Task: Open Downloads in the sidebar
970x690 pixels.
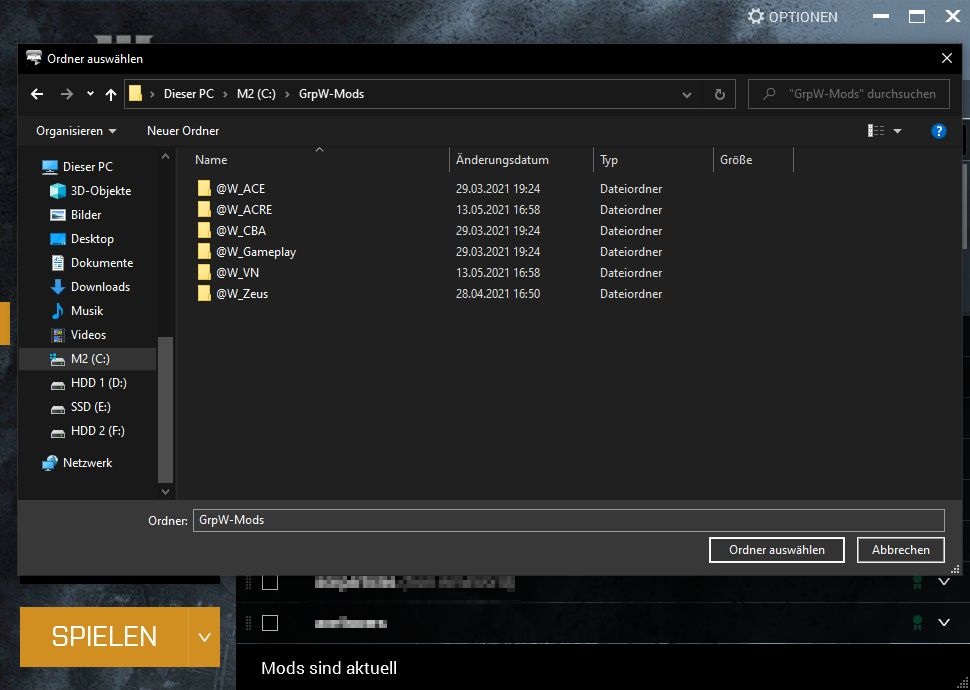Action: pyautogui.click(x=100, y=287)
